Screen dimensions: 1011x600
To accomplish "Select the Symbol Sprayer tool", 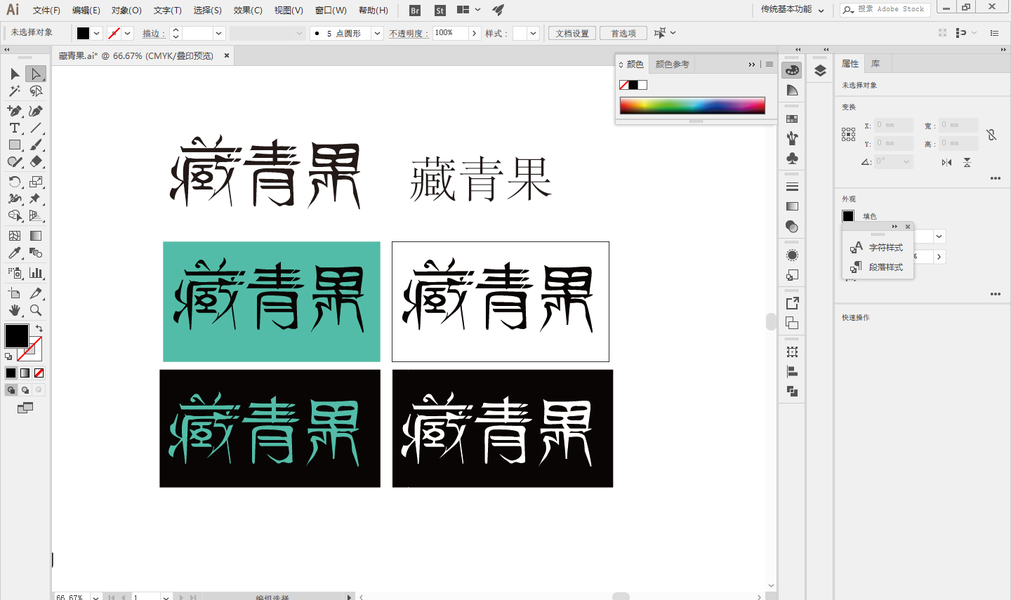I will click(x=15, y=273).
